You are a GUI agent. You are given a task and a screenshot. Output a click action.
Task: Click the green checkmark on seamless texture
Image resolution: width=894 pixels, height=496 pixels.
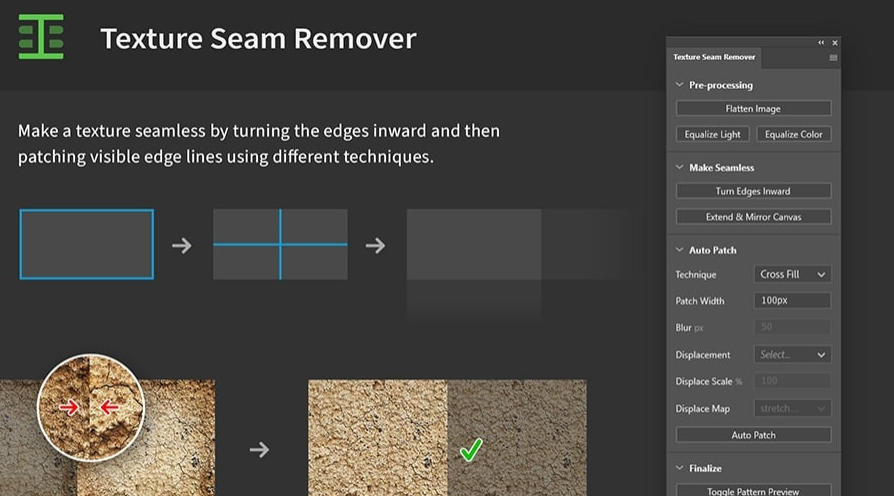pos(470,451)
